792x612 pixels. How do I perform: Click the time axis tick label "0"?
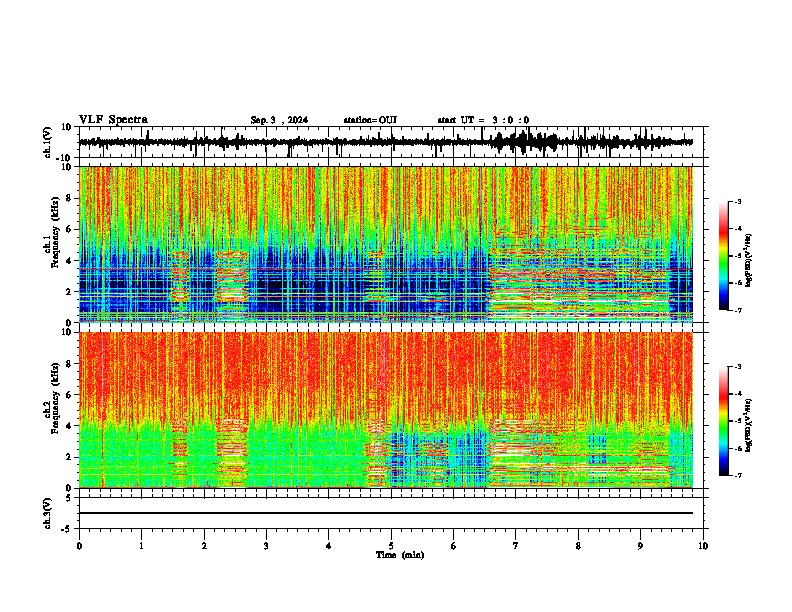click(x=79, y=546)
